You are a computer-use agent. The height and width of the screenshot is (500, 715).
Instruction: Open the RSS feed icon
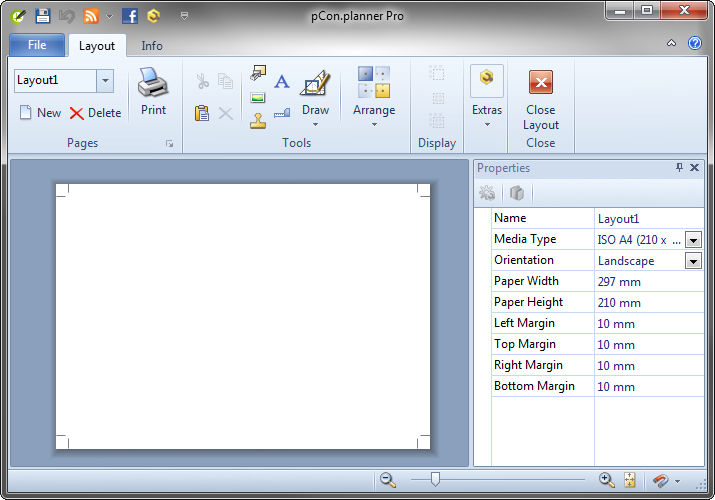coord(91,16)
